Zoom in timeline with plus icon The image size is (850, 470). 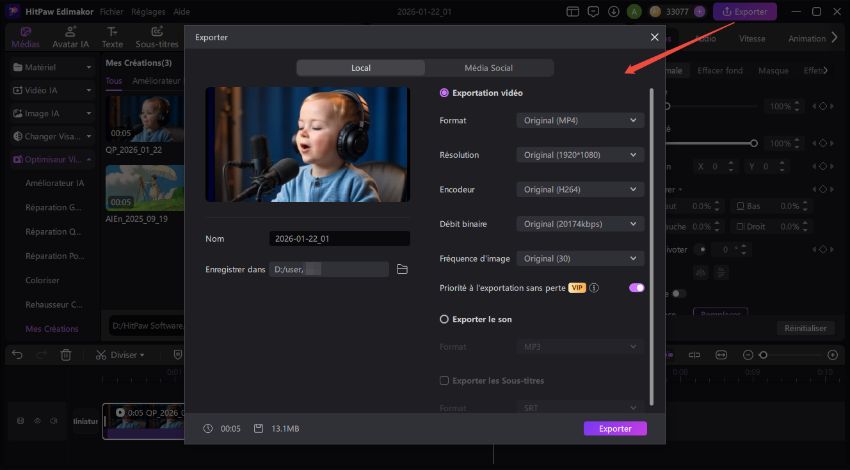tap(833, 355)
